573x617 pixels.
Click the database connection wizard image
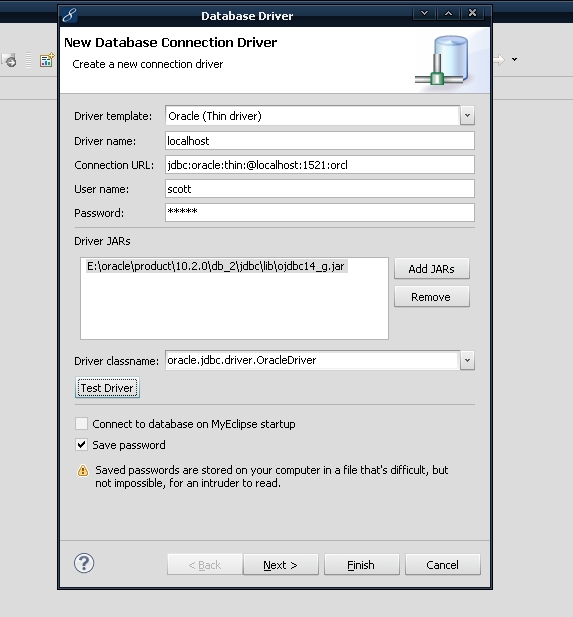coord(443,60)
